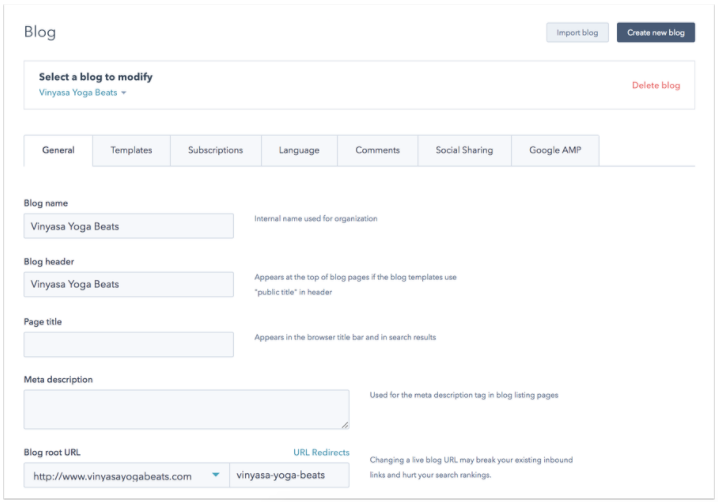Click the Meta description text area

coord(186,409)
